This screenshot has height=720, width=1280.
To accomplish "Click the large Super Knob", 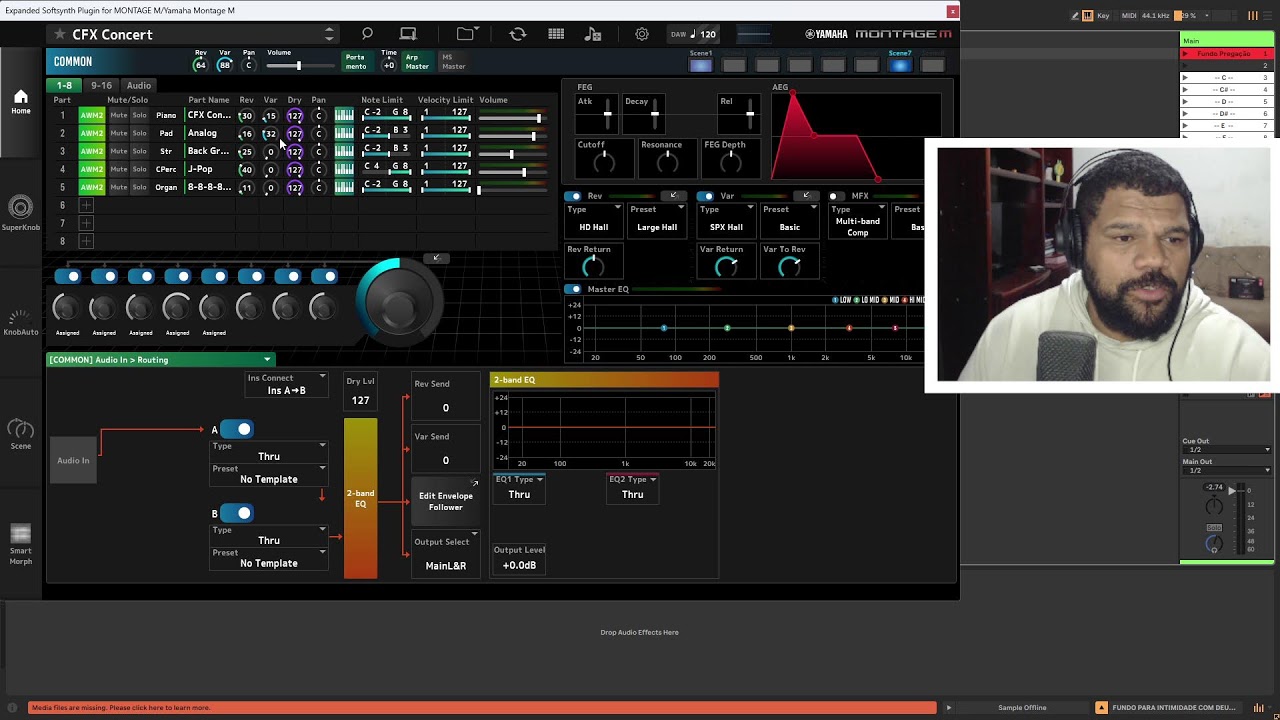I will point(399,304).
